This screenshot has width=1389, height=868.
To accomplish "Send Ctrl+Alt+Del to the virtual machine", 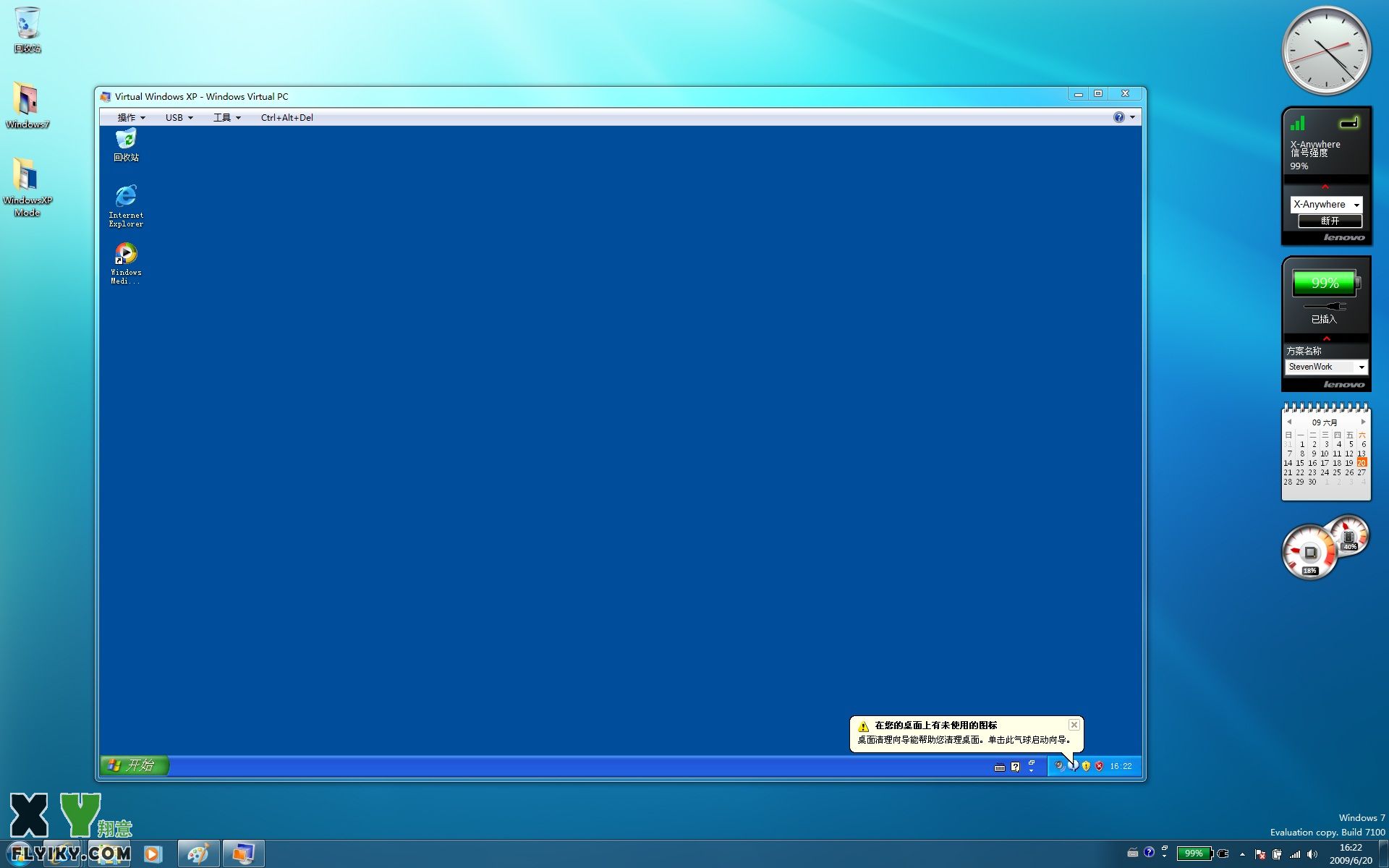I will (286, 117).
